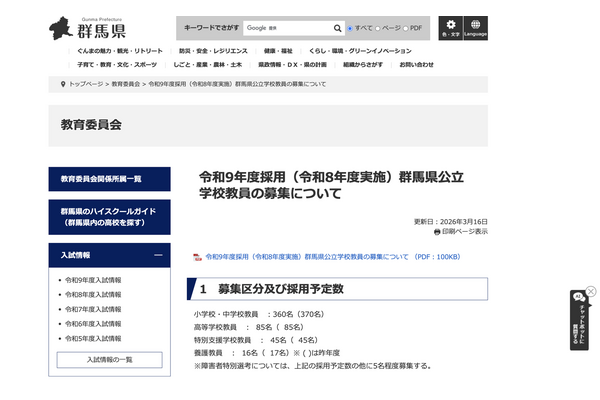Open the Language globe menu
600x400 pixels.
pyautogui.click(x=476, y=28)
